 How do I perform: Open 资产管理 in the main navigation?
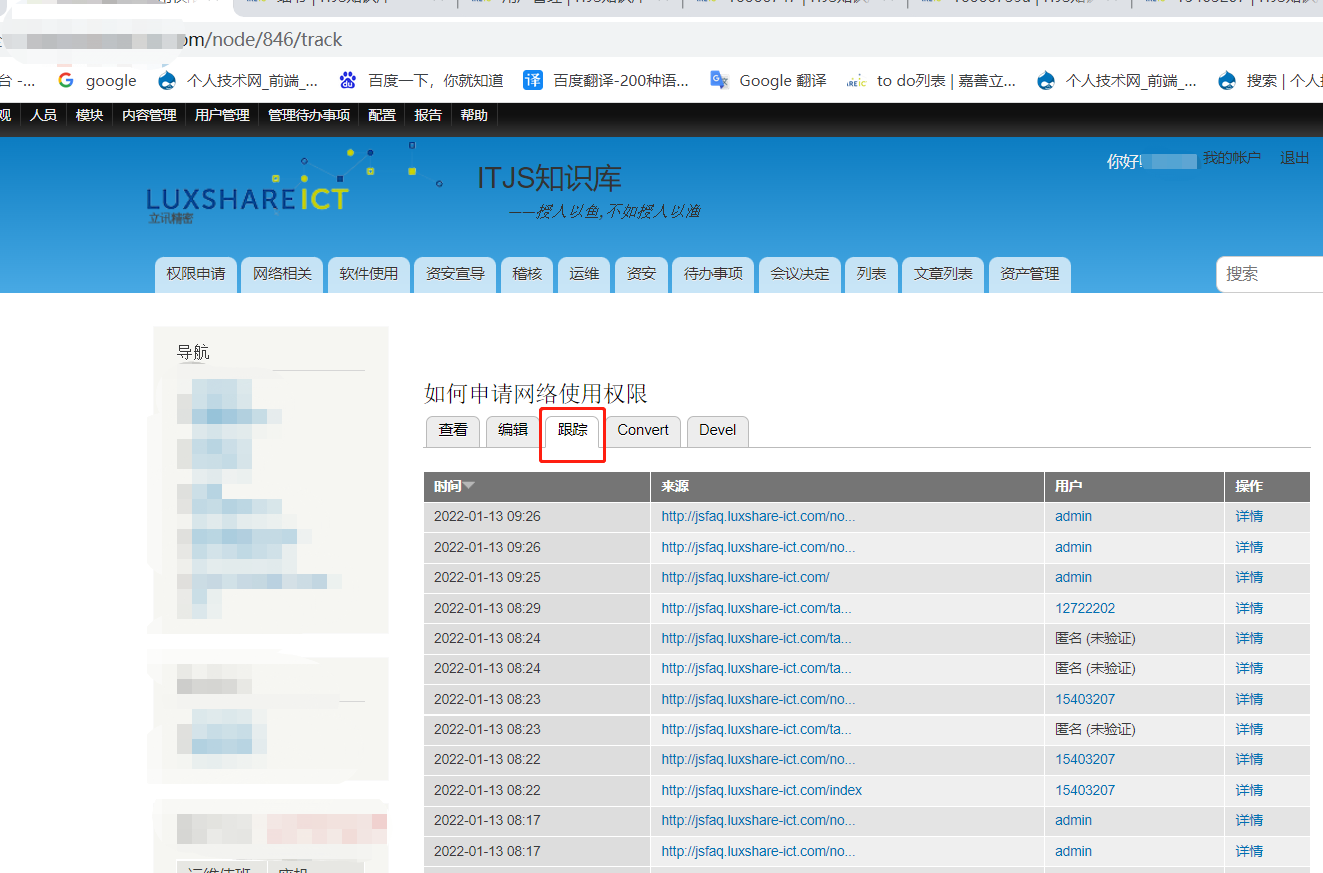[1029, 274]
